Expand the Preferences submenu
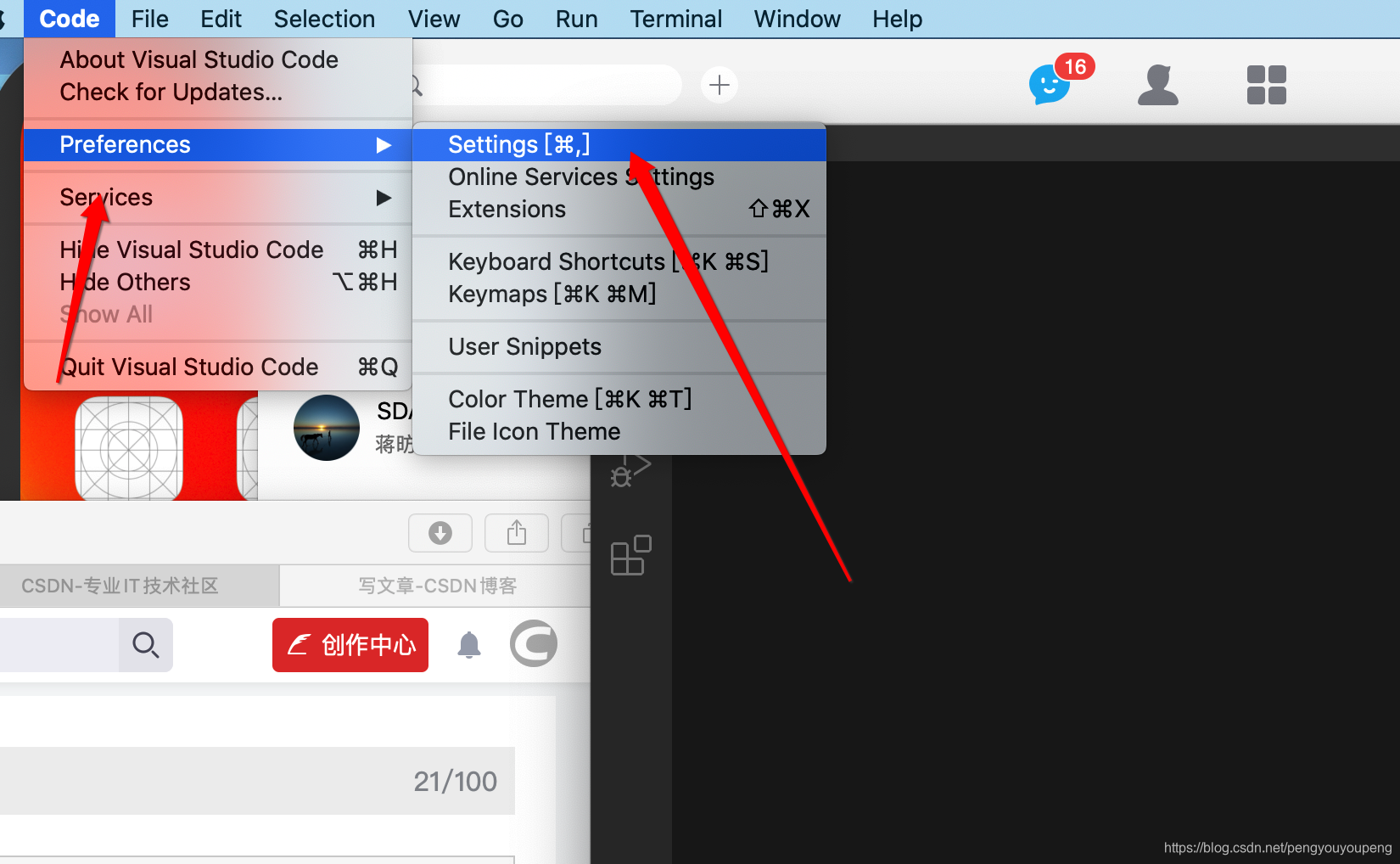Screen dimensions: 1400x864 click(x=218, y=144)
